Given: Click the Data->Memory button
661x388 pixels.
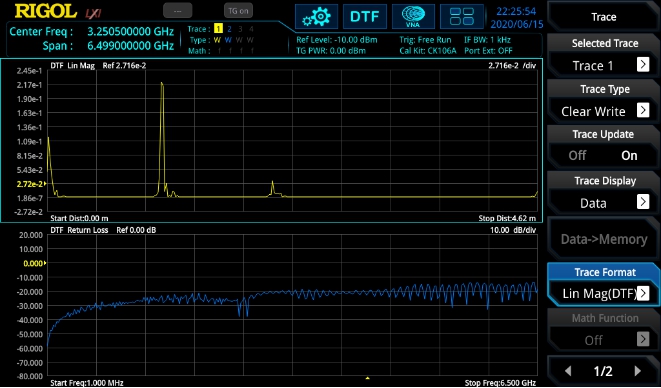Looking at the screenshot, I should pyautogui.click(x=604, y=239).
